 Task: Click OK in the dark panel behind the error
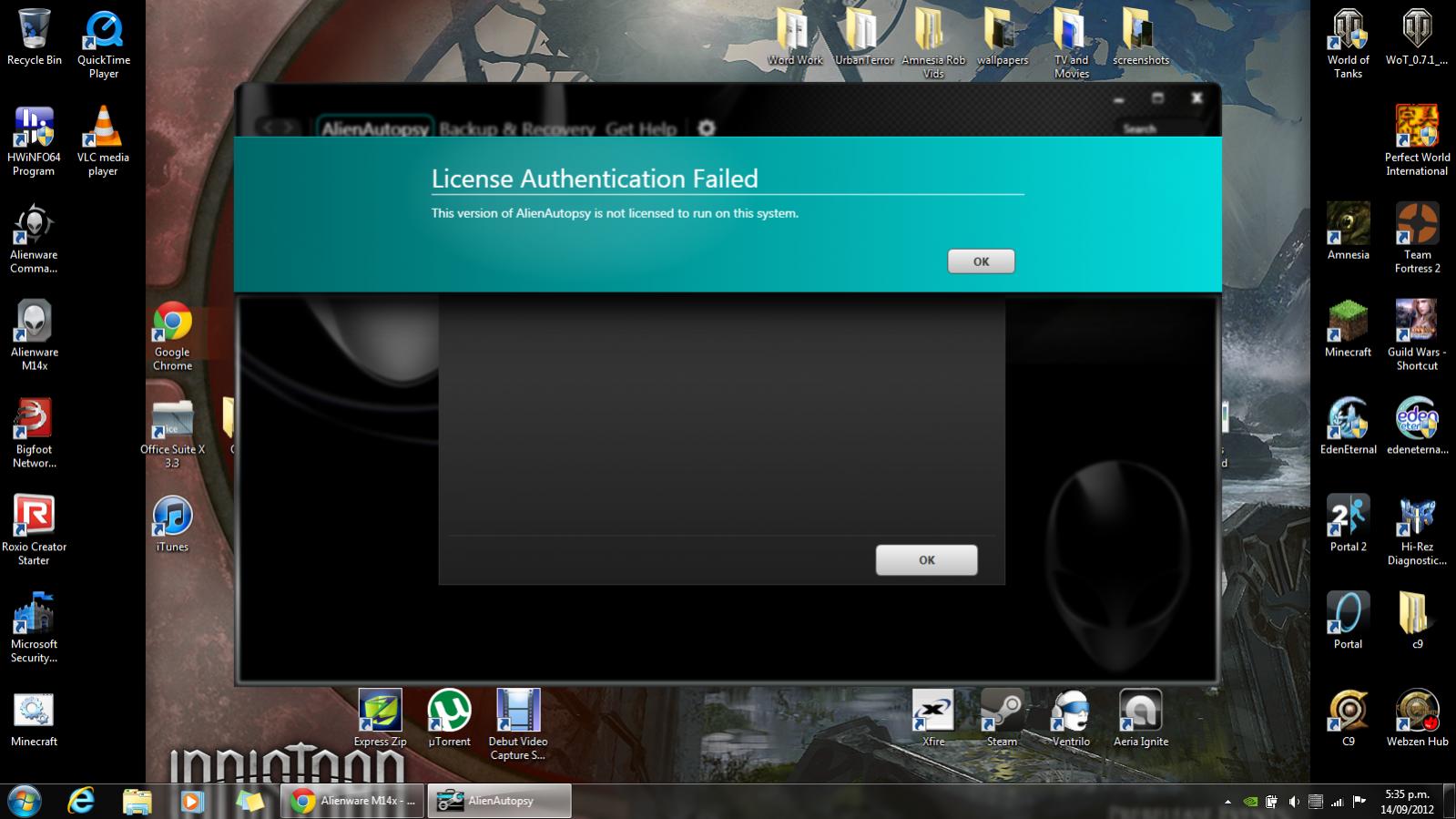click(x=926, y=560)
